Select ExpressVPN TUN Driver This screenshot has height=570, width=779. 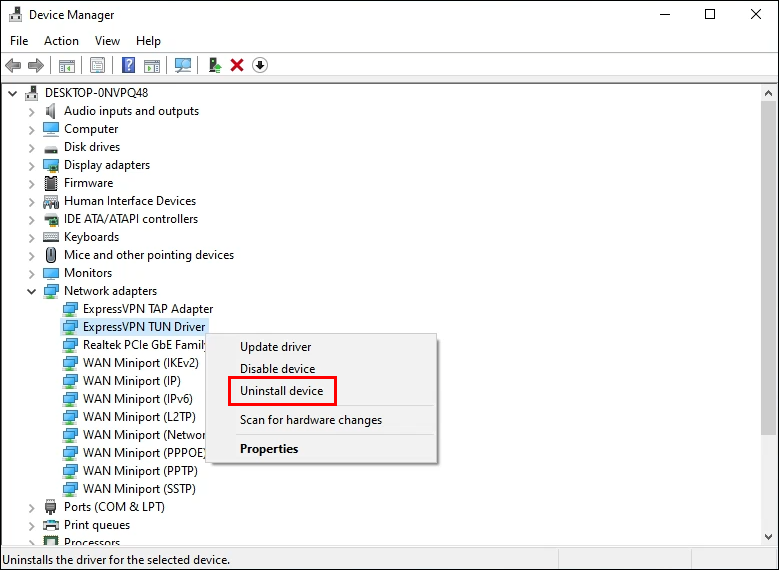coord(144,327)
